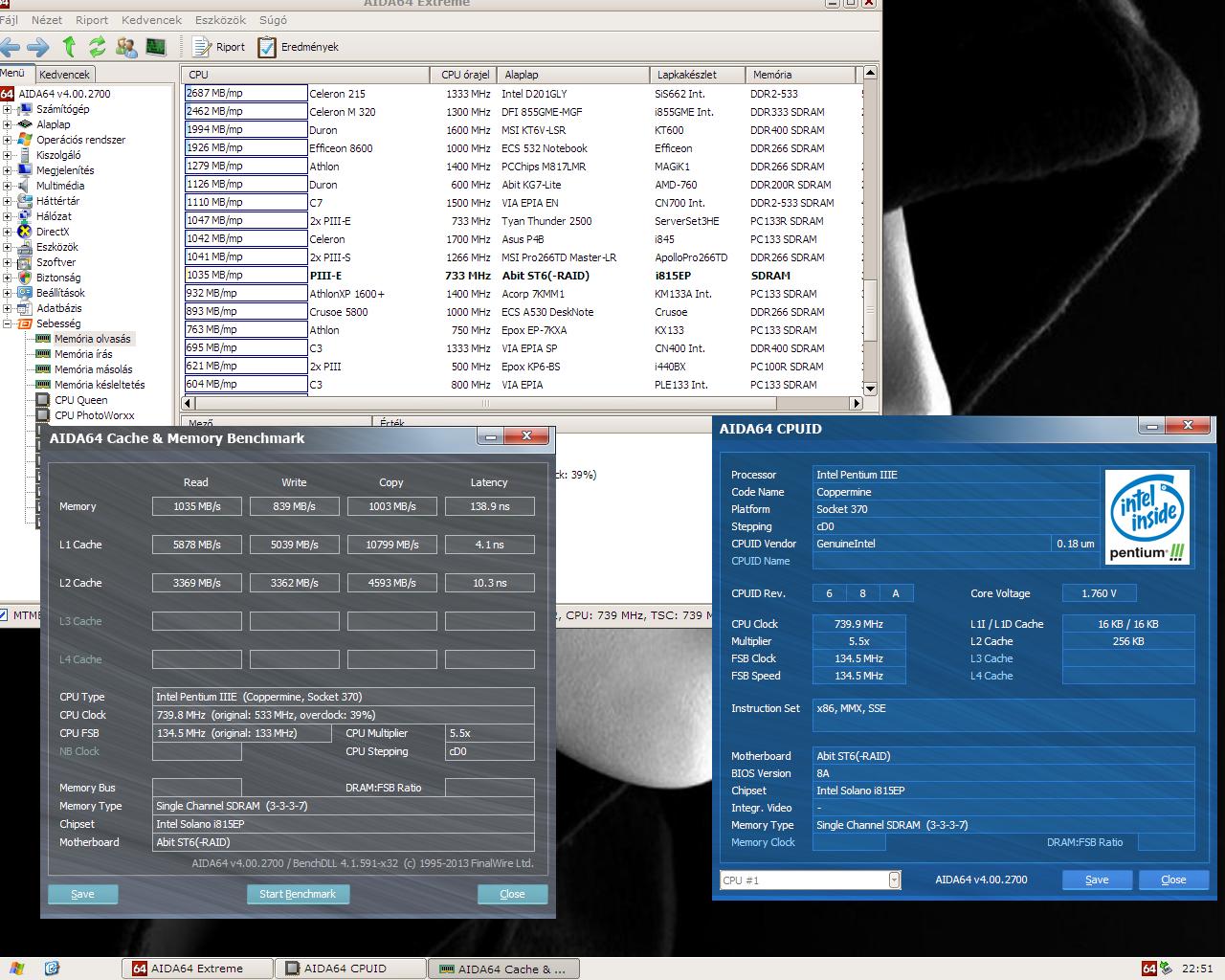Click the Eredmények results icon

267,46
